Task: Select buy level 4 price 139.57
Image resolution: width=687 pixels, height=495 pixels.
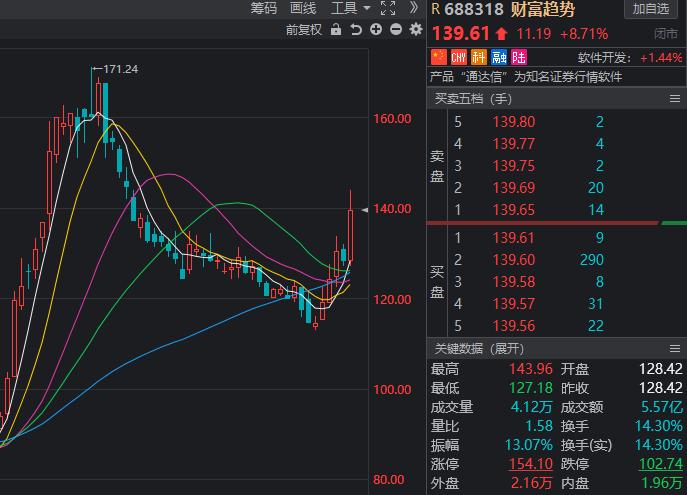Action: click(514, 304)
